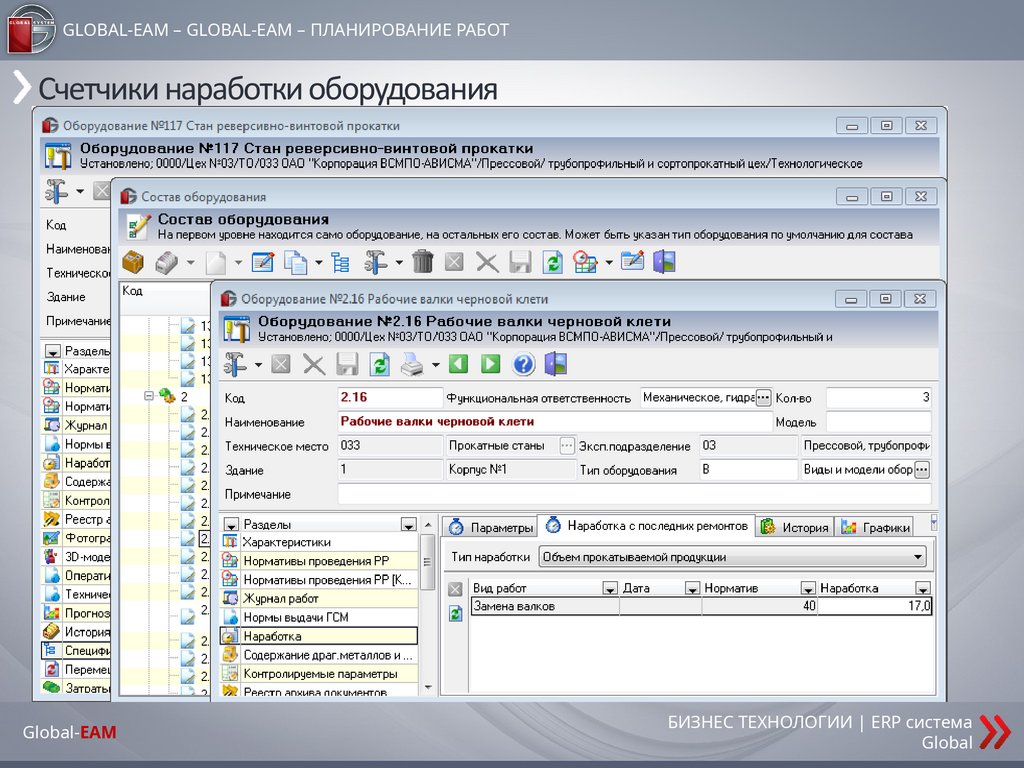1024x768 pixels.
Task: Click the package box icon in Состав оборудования toolbar
Action: click(133, 263)
